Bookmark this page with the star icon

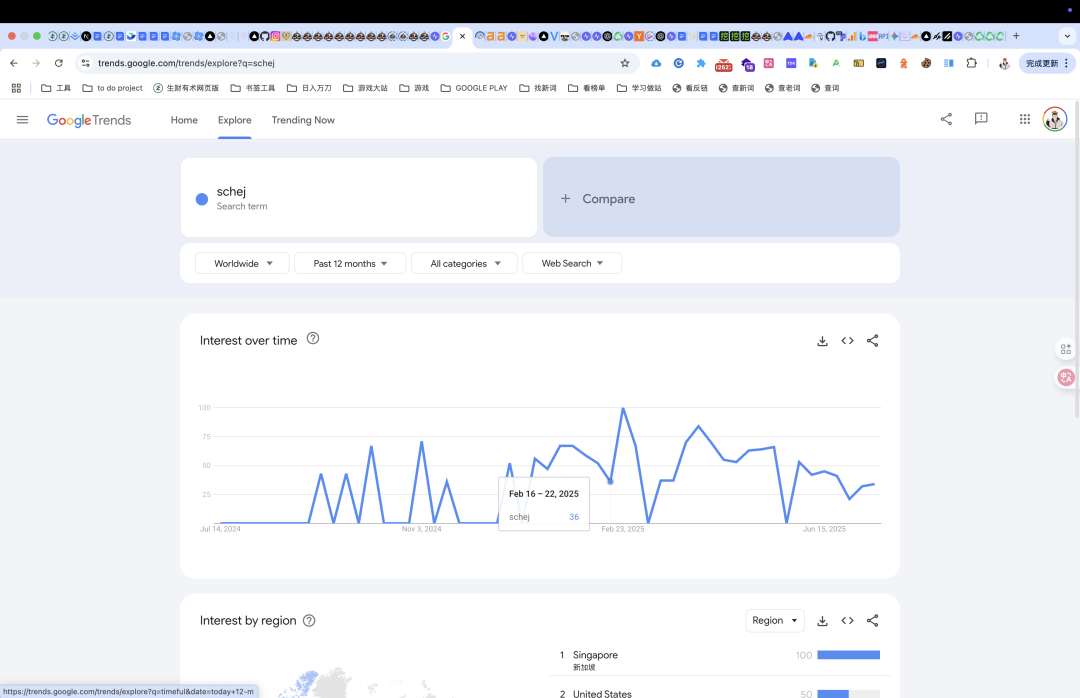[x=625, y=63]
